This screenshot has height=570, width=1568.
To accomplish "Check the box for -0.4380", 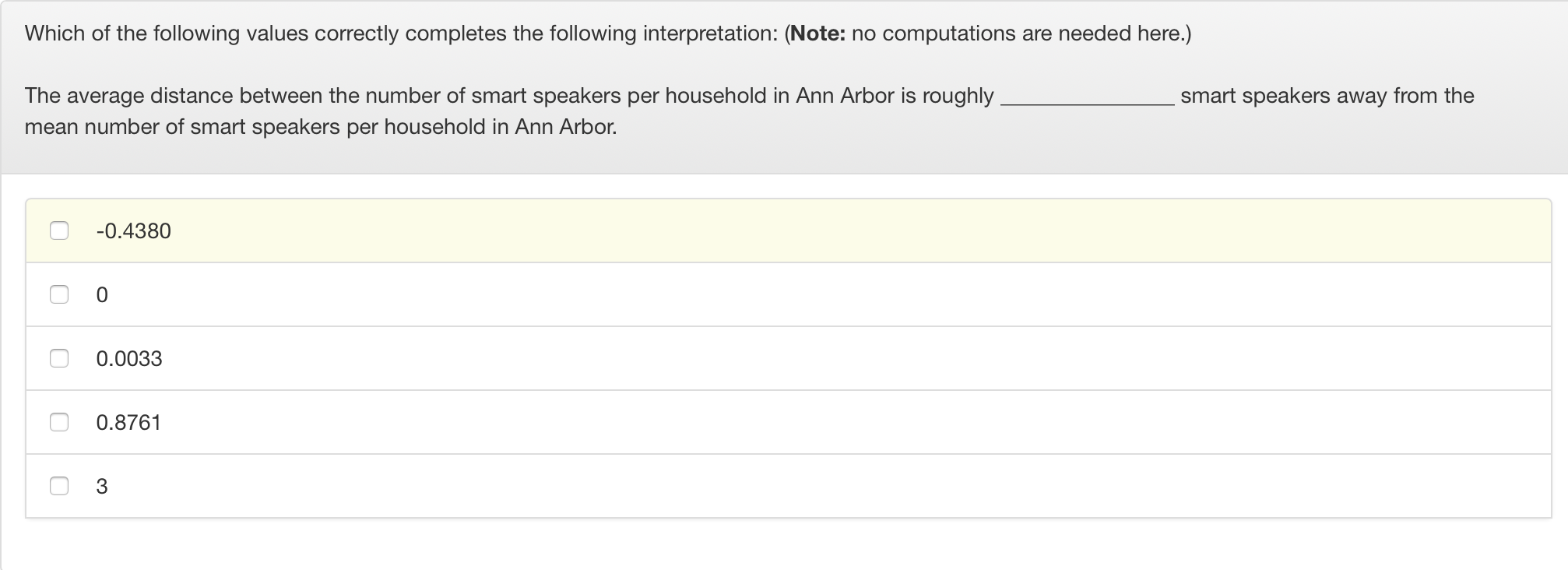I will [x=59, y=230].
